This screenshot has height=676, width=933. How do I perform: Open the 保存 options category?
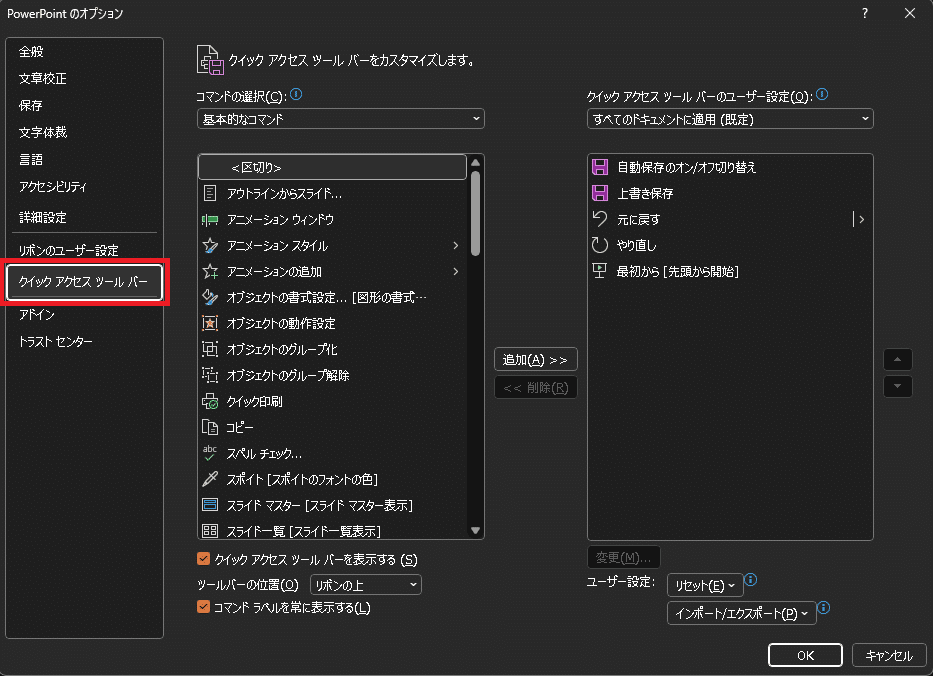(30, 105)
